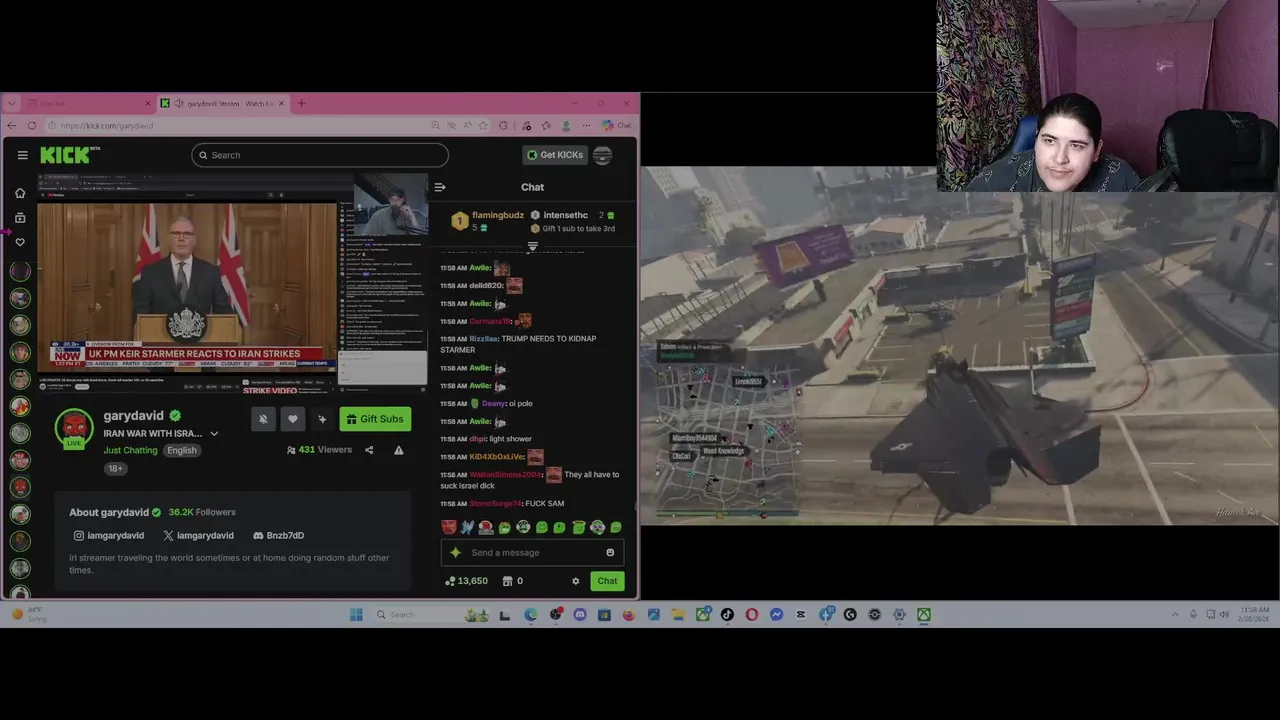Image resolution: width=1280 pixels, height=720 pixels.
Task: Click the 13,650 channel points balance
Action: (466, 581)
